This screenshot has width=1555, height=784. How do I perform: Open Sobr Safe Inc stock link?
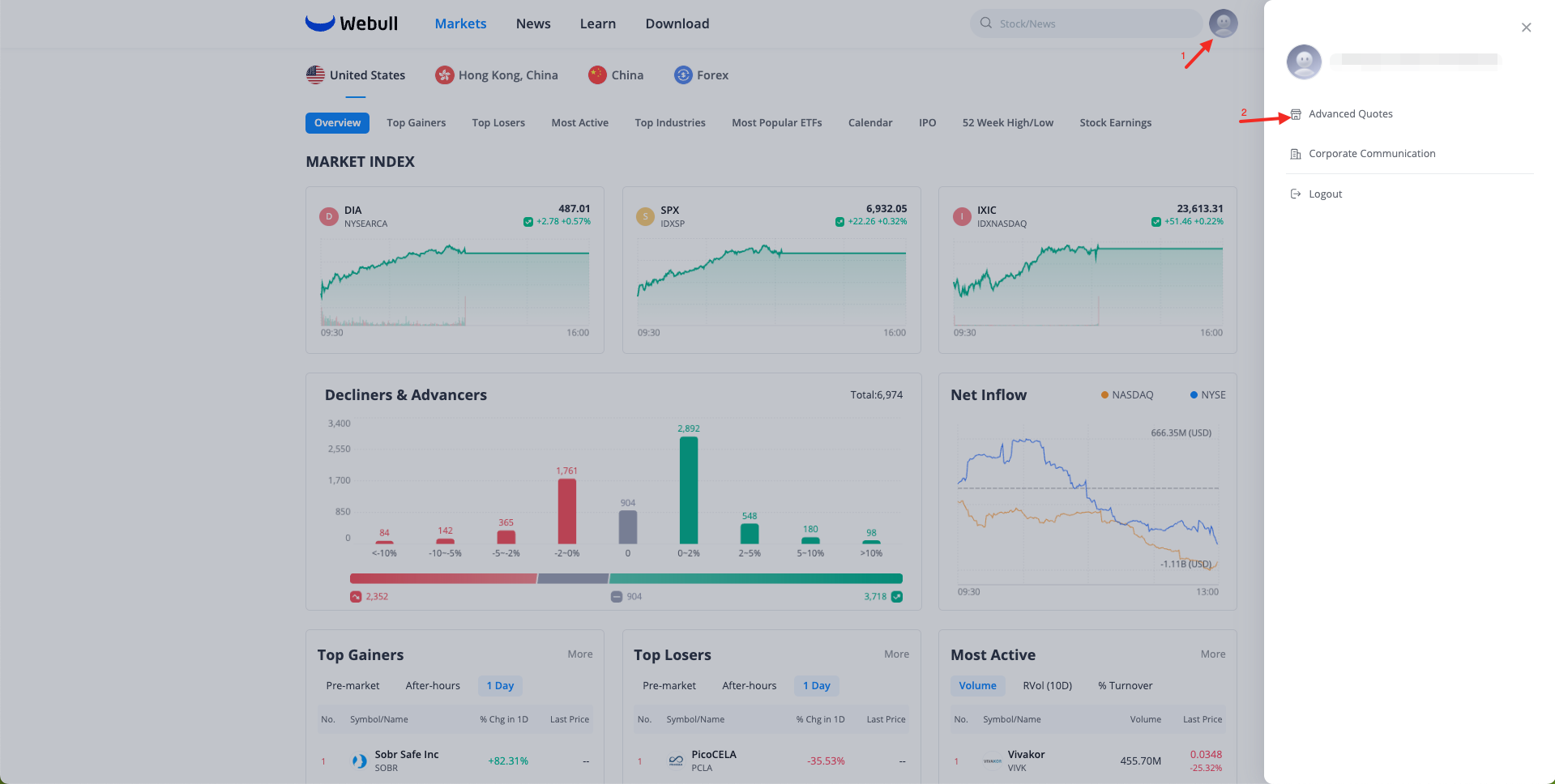pyautogui.click(x=406, y=755)
